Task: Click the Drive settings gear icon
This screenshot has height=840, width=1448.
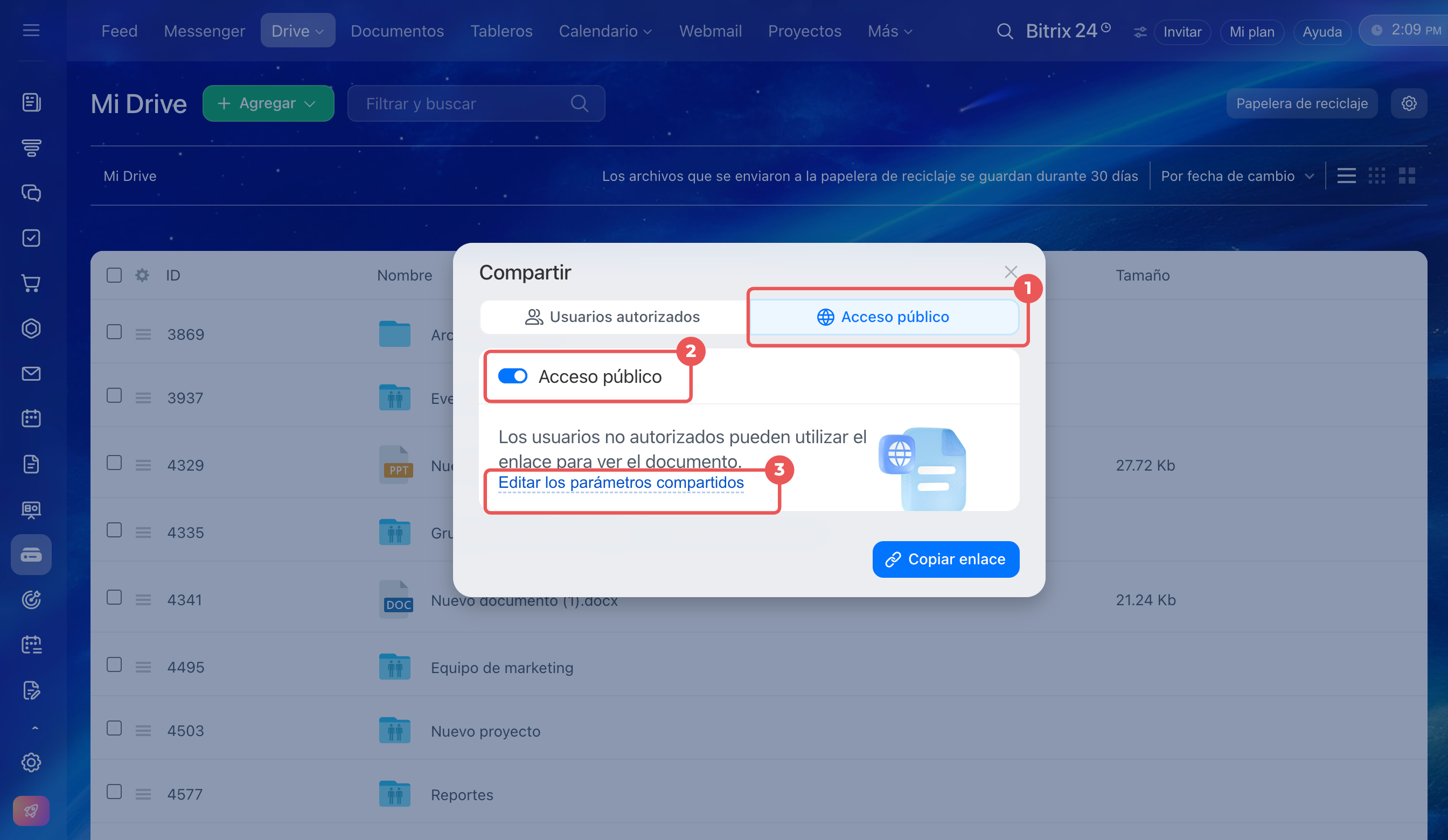Action: click(x=1409, y=103)
